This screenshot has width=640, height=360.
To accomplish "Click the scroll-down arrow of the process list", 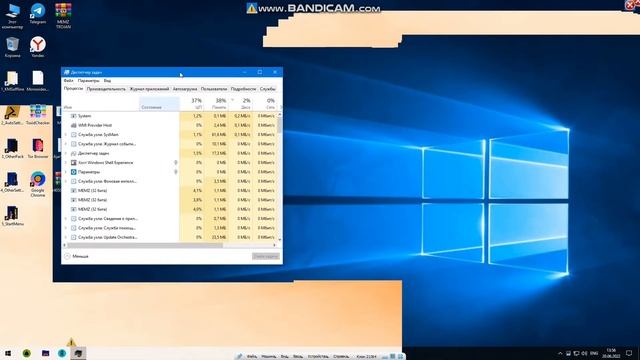I will pos(280,240).
